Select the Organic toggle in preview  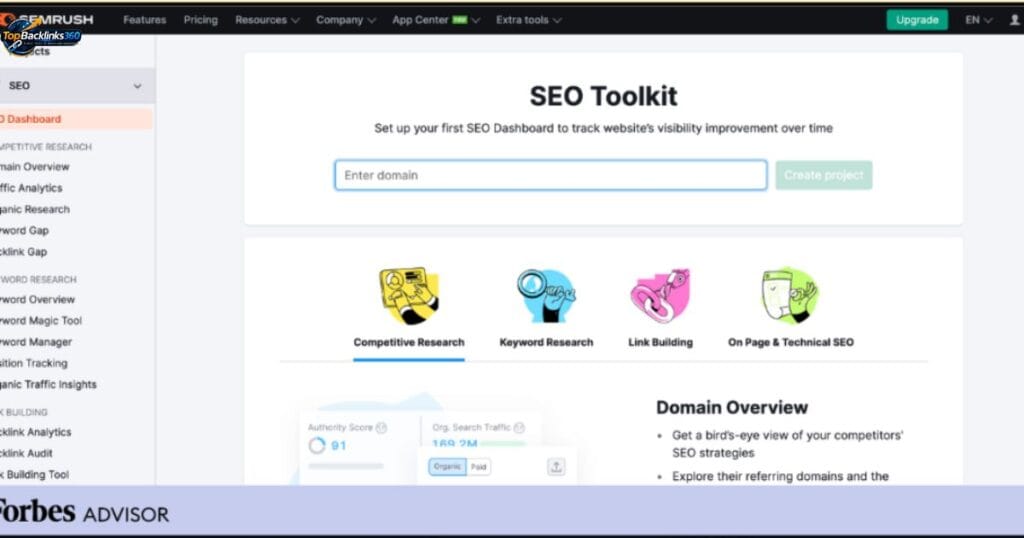point(447,466)
